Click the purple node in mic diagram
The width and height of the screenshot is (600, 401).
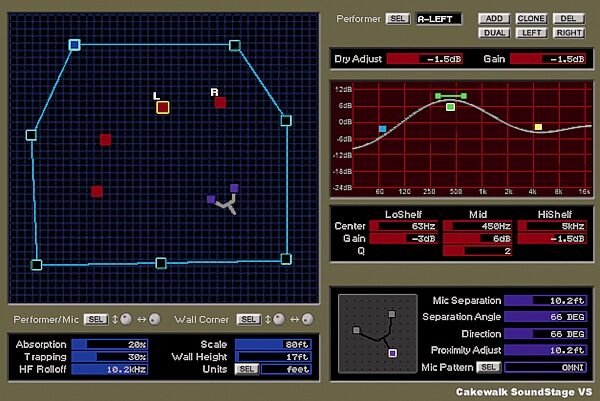pos(392,353)
